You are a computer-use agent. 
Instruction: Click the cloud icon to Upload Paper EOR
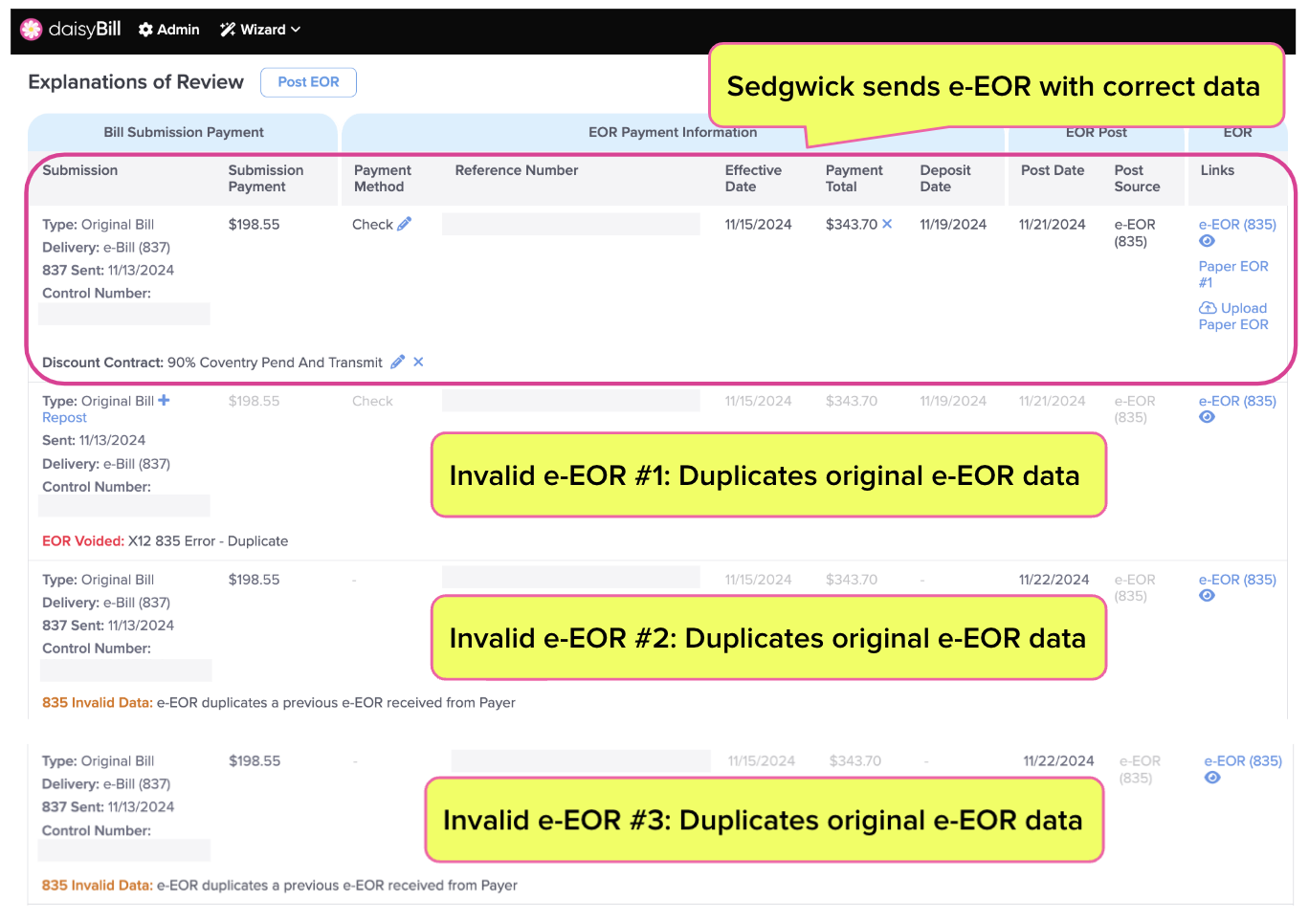point(1208,308)
